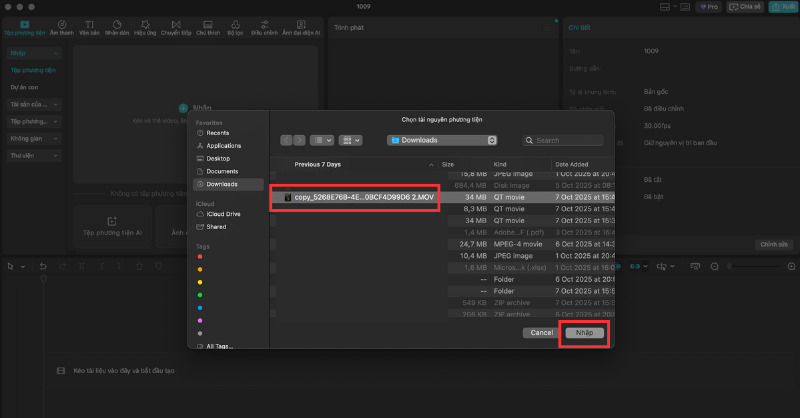Open the Âm thanh (audio) tool
The height and width of the screenshot is (418, 800).
click(62, 25)
